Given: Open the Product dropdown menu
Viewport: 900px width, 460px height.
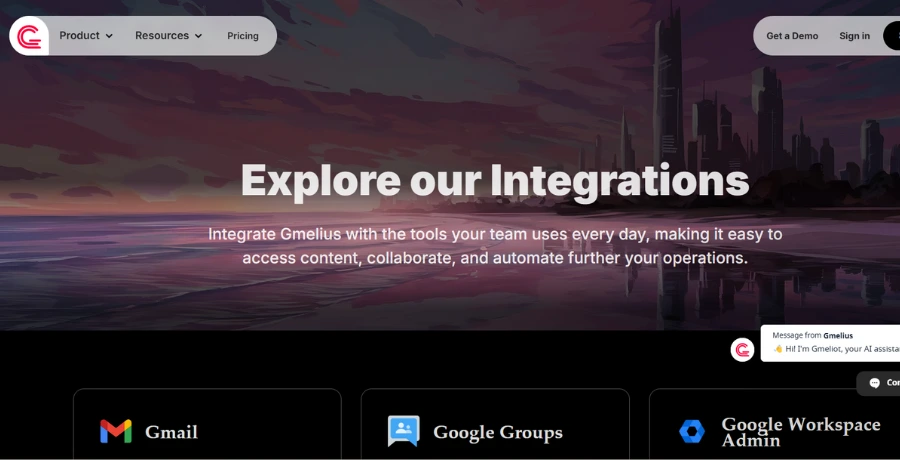Looking at the screenshot, I should [x=86, y=36].
